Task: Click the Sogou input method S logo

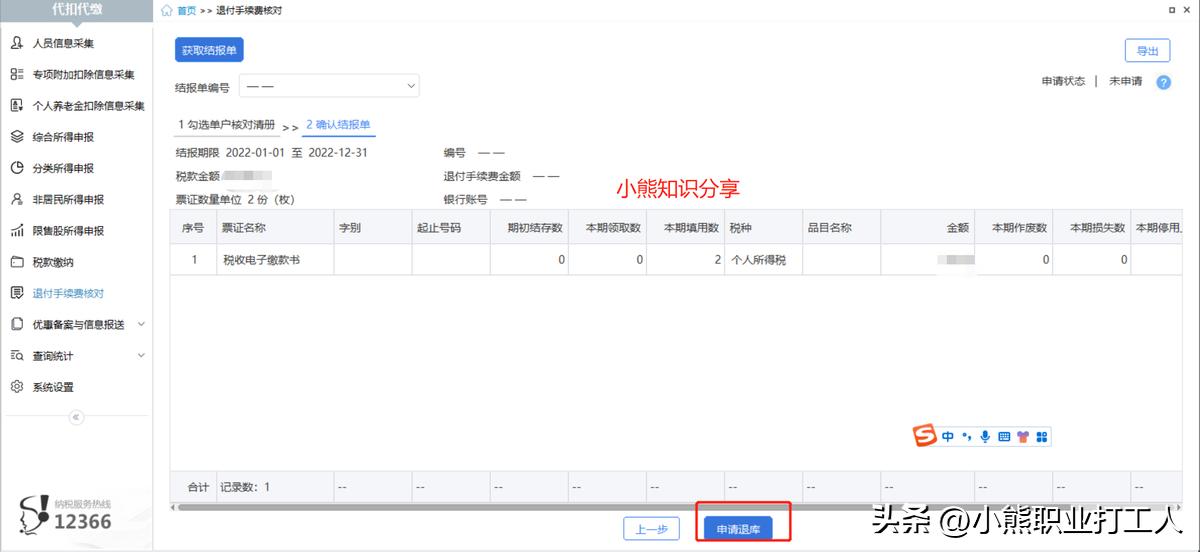Action: (x=925, y=436)
